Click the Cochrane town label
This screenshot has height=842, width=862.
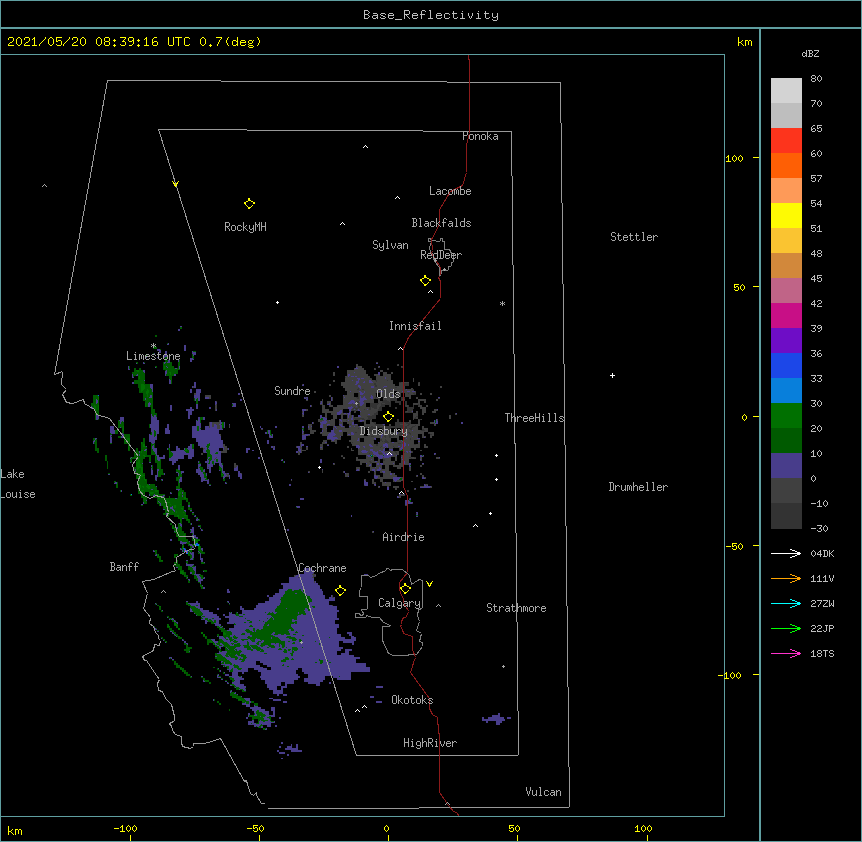point(322,568)
